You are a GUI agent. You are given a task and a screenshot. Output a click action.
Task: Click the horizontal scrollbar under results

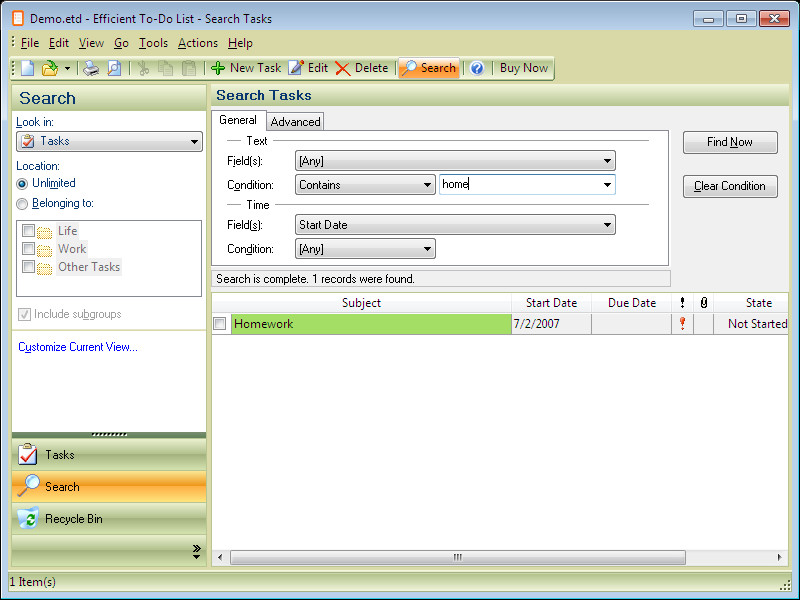coord(458,557)
